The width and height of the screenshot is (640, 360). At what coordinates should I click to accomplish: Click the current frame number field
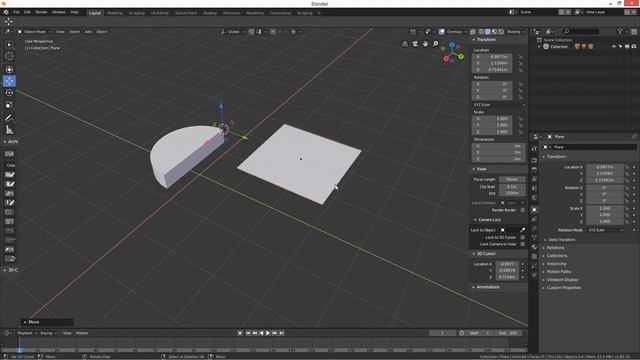pyautogui.click(x=442, y=333)
